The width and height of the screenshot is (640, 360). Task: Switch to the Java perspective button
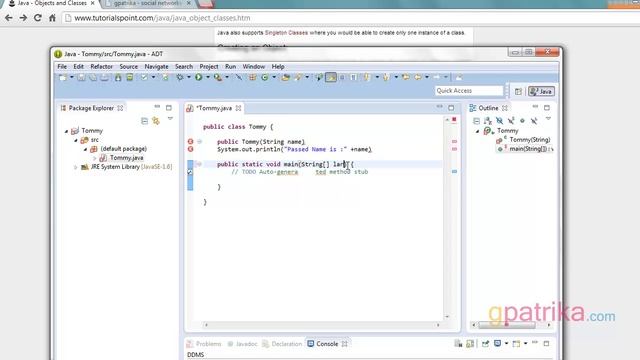pyautogui.click(x=541, y=91)
